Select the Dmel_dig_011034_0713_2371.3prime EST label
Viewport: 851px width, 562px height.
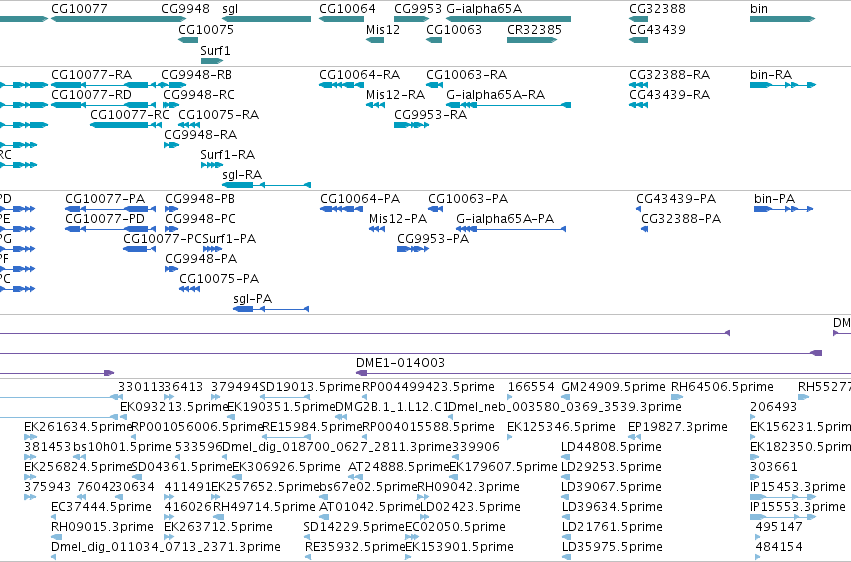pos(166,547)
